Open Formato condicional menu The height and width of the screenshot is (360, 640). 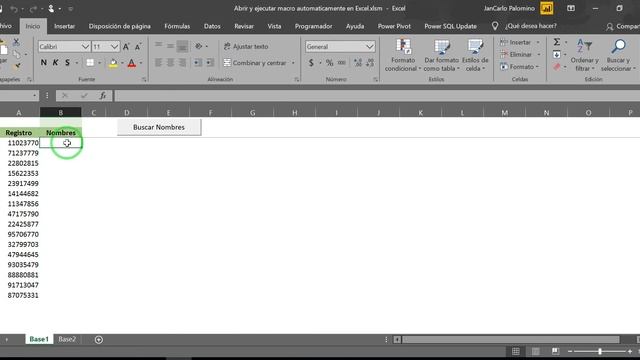click(x=403, y=56)
